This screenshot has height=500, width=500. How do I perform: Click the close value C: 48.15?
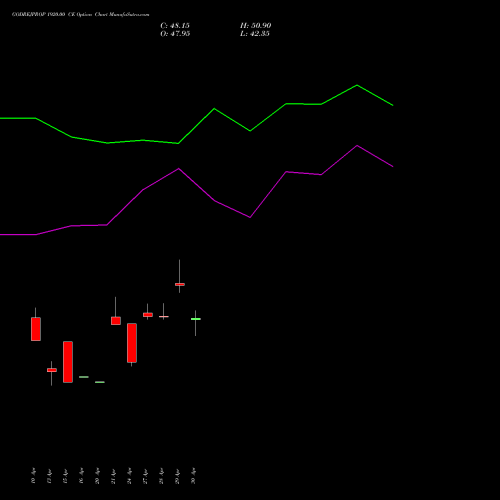pyautogui.click(x=175, y=25)
